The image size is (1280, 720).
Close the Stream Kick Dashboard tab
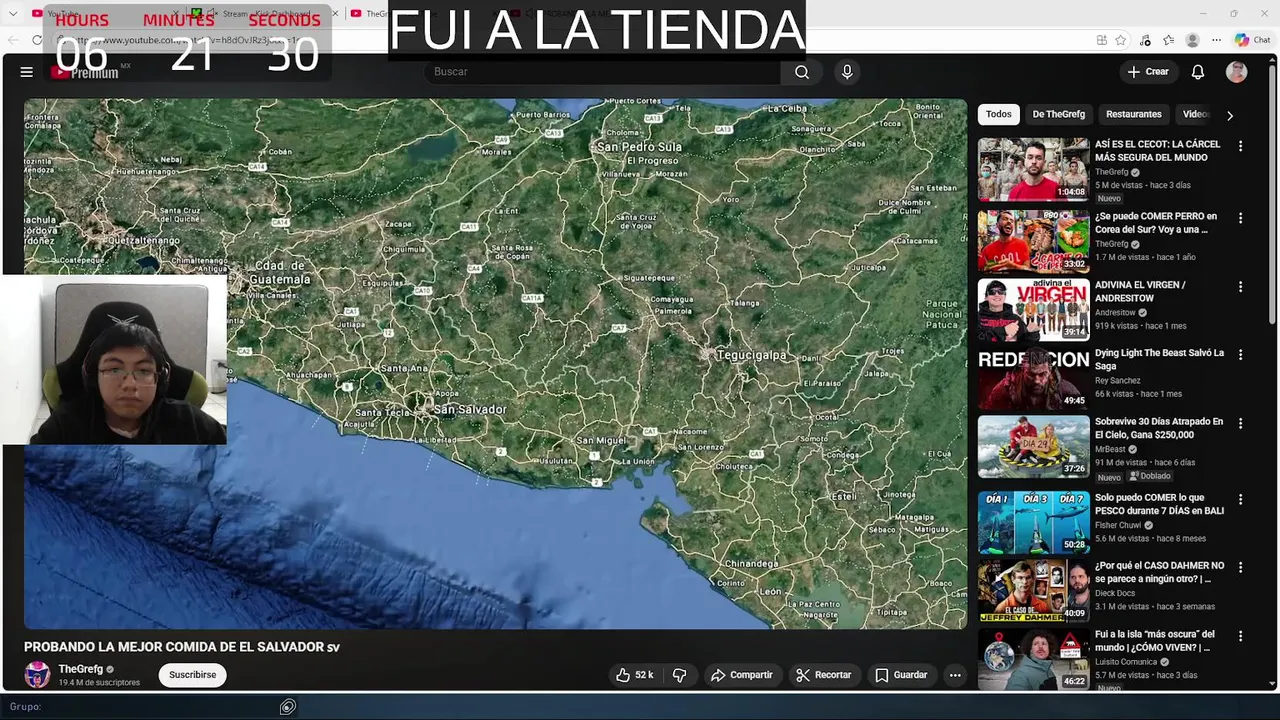(x=334, y=14)
